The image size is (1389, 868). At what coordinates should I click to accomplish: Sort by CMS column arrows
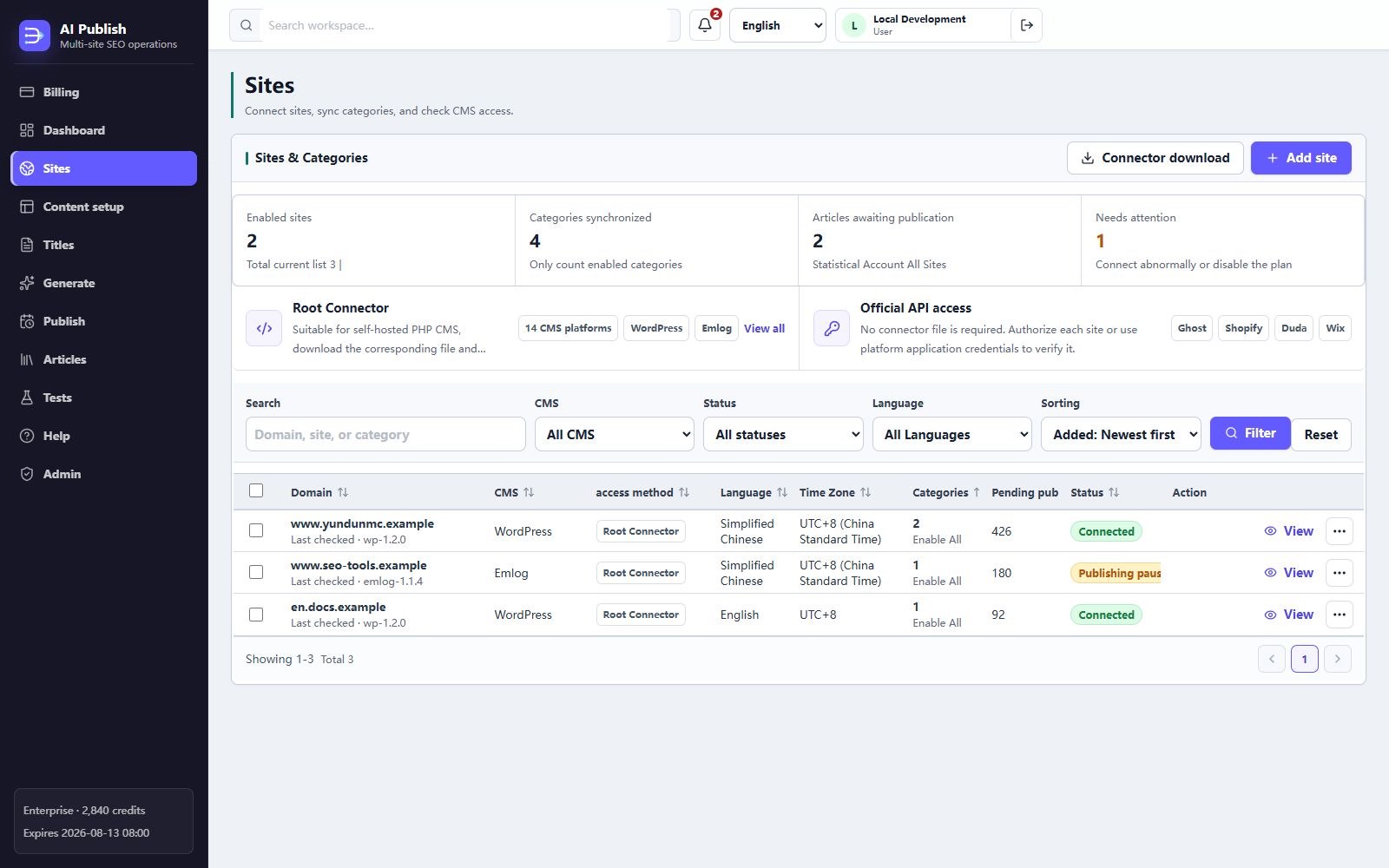pos(529,492)
